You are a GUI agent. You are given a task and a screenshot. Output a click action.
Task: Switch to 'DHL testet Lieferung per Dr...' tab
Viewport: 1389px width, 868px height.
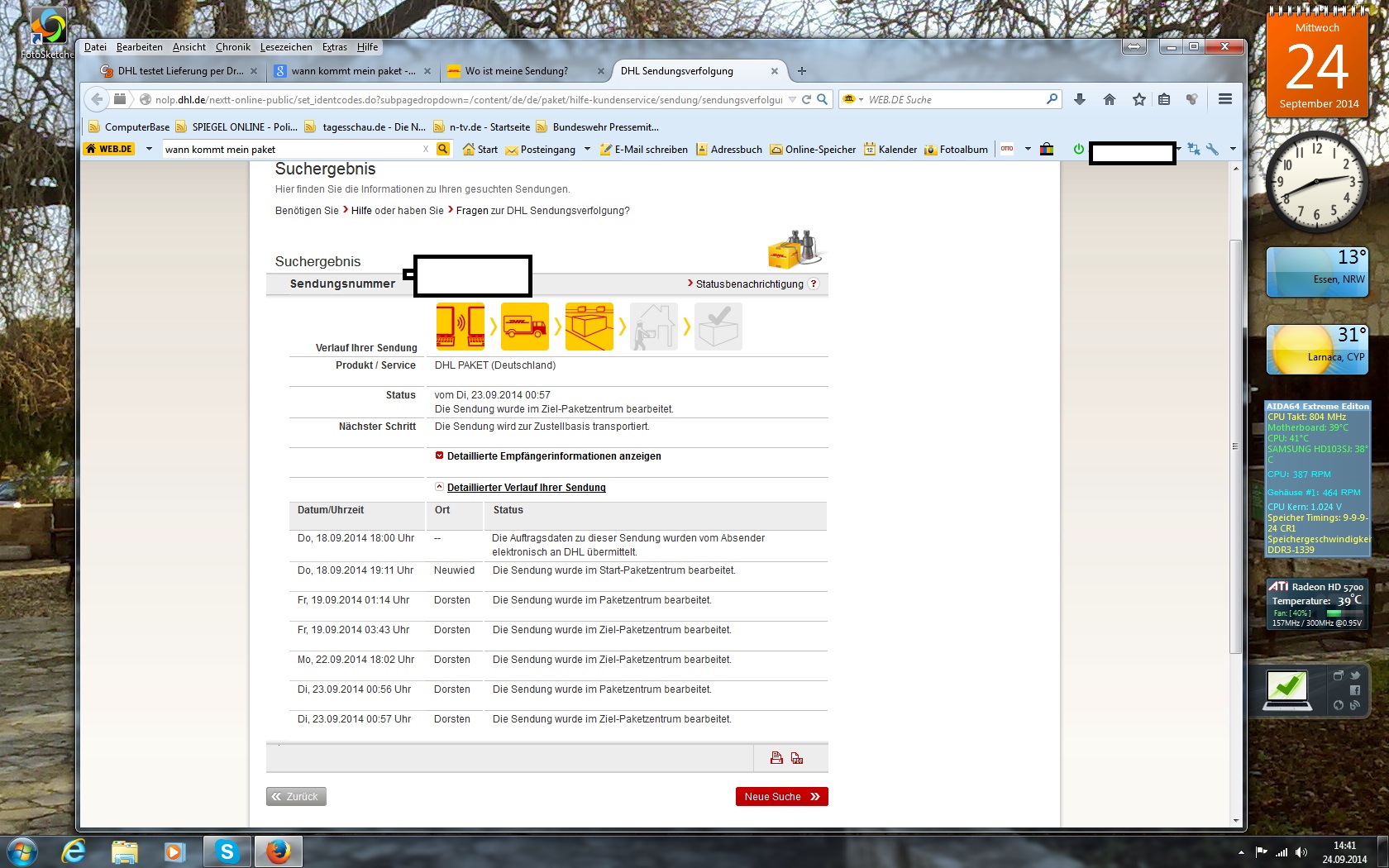tap(179, 71)
